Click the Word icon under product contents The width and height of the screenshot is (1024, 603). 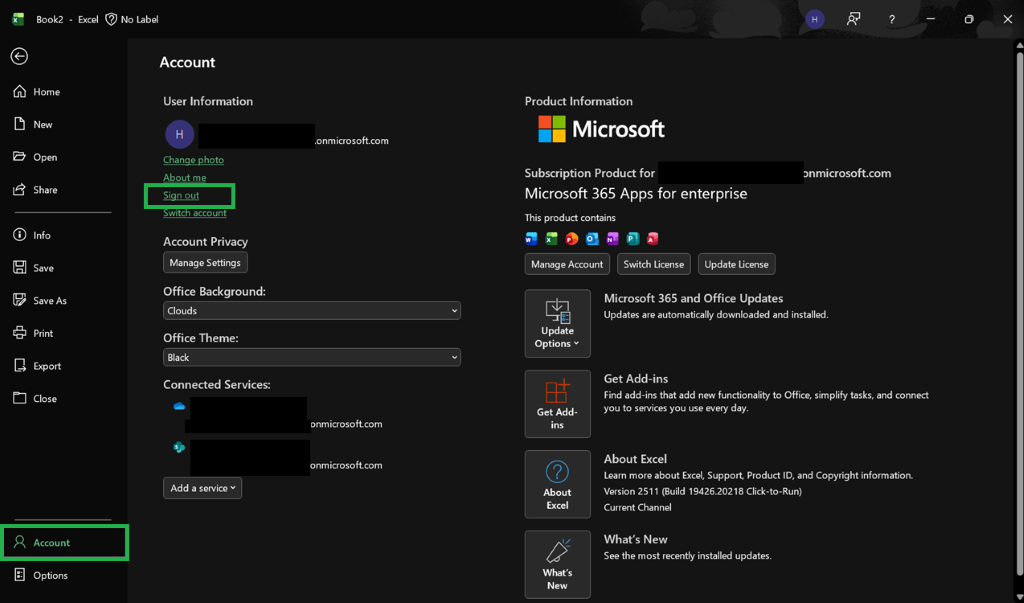[532, 239]
